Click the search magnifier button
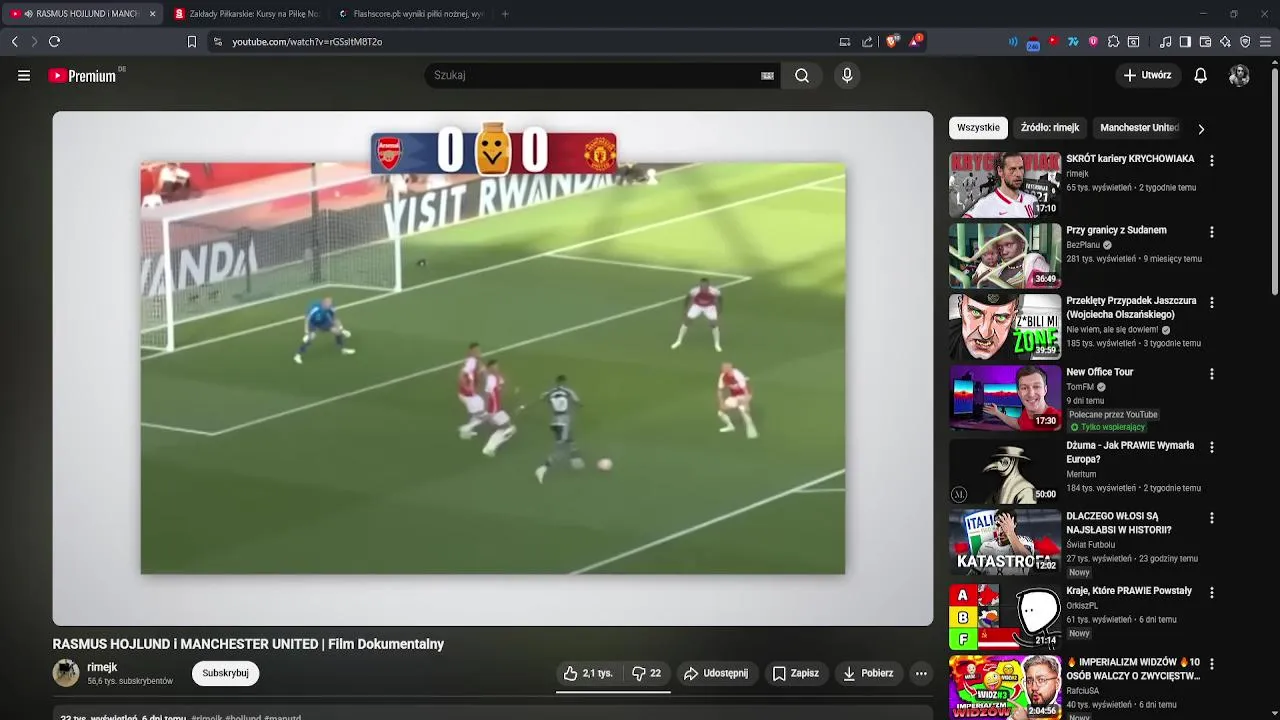 click(x=802, y=75)
